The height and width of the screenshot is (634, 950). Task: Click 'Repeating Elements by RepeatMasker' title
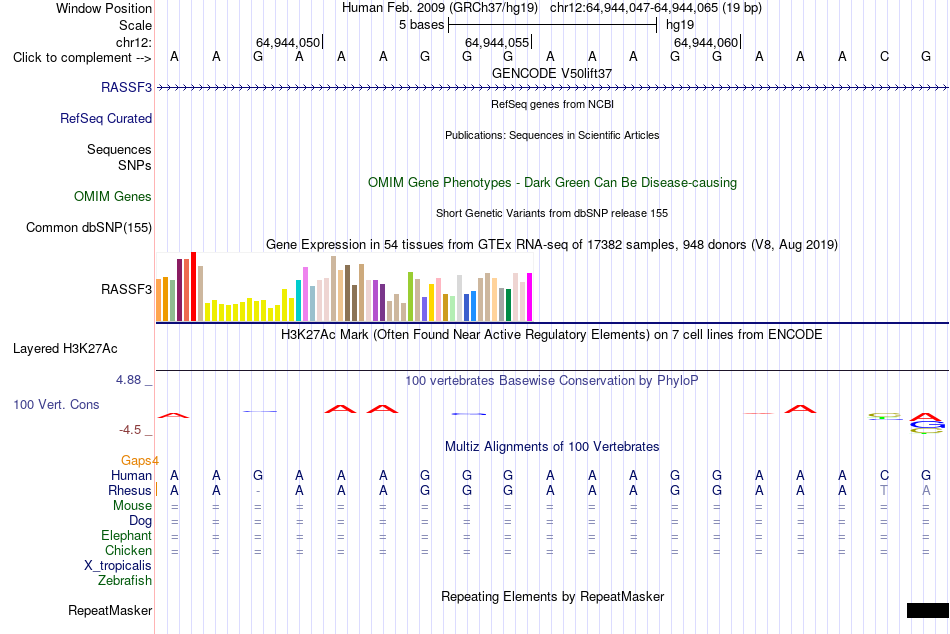click(x=552, y=596)
